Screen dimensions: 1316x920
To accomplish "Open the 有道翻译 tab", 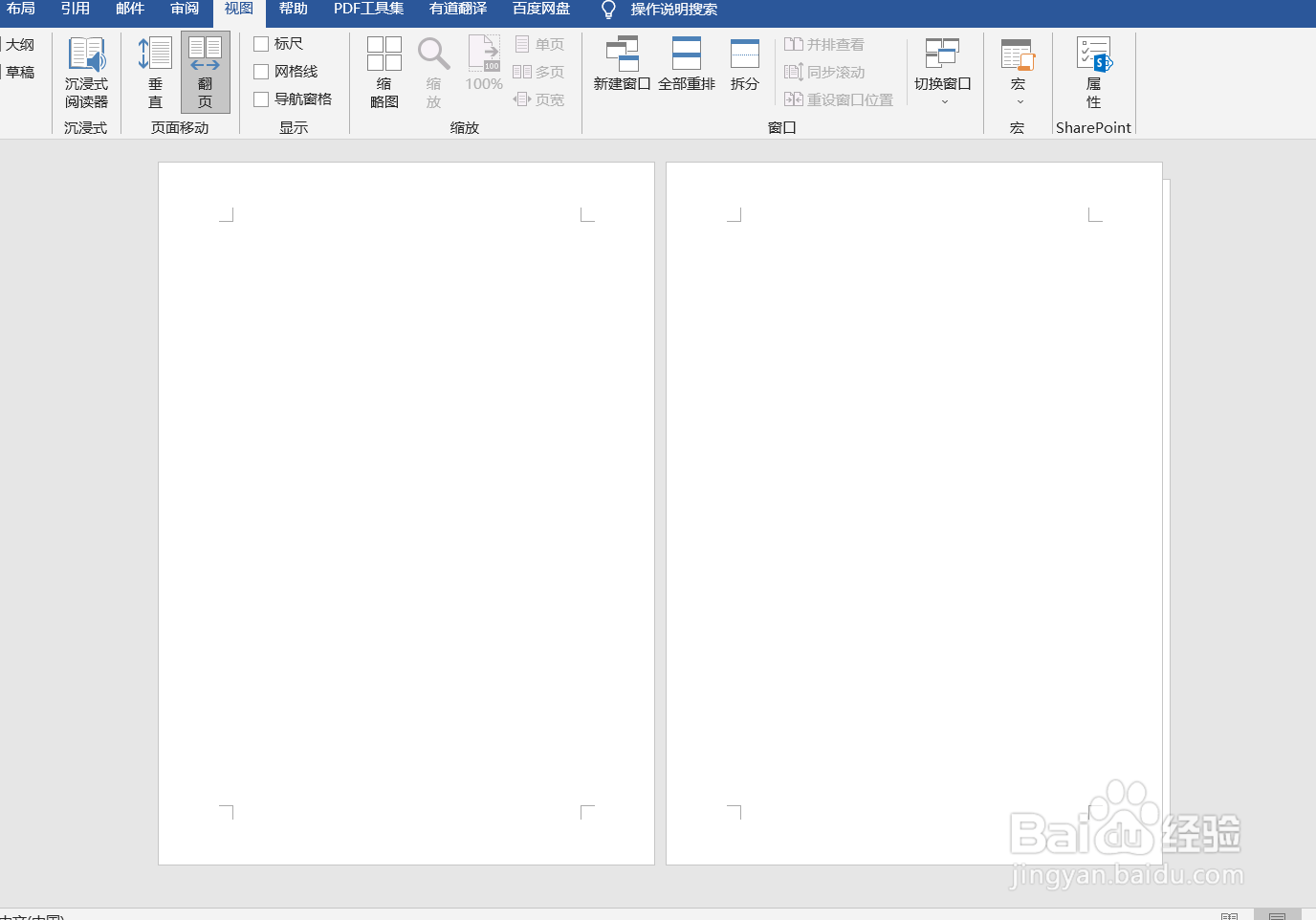I will click(458, 9).
